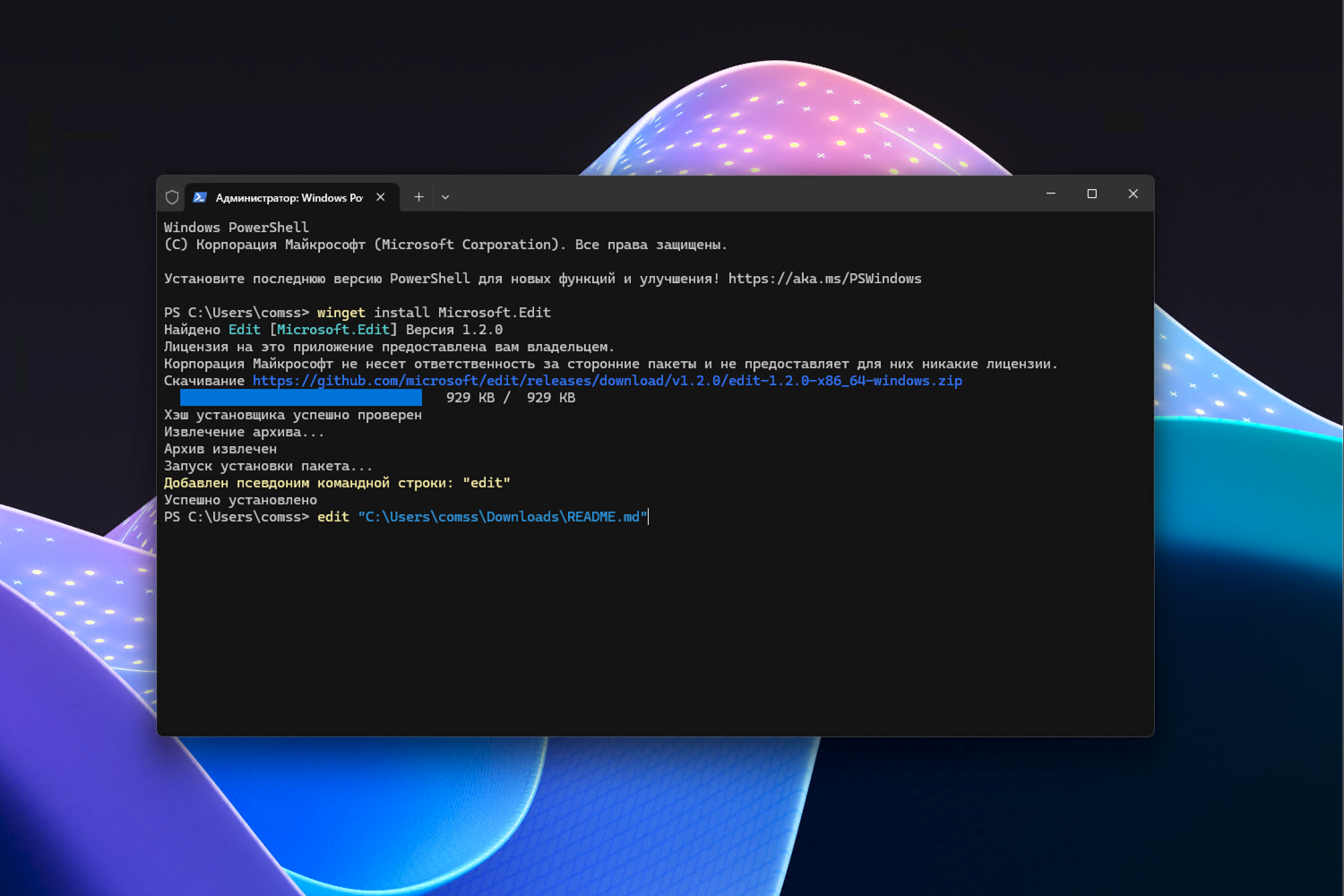Click the blue download progress bar
Viewport: 1344px width, 896px height.
301,398
